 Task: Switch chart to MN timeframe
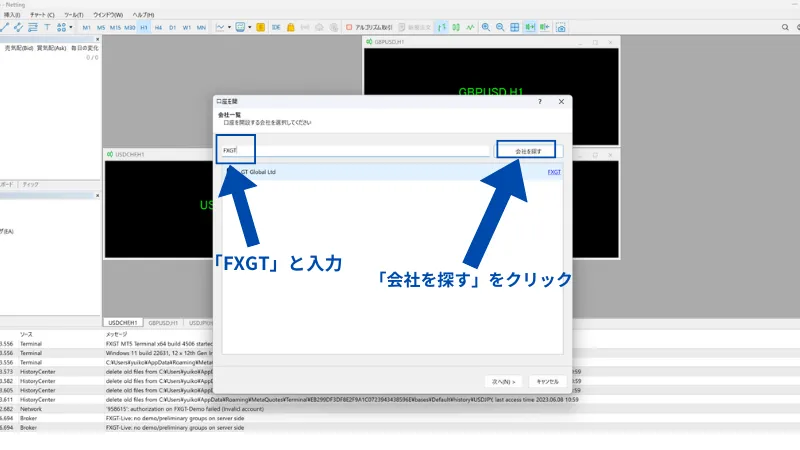(x=201, y=28)
